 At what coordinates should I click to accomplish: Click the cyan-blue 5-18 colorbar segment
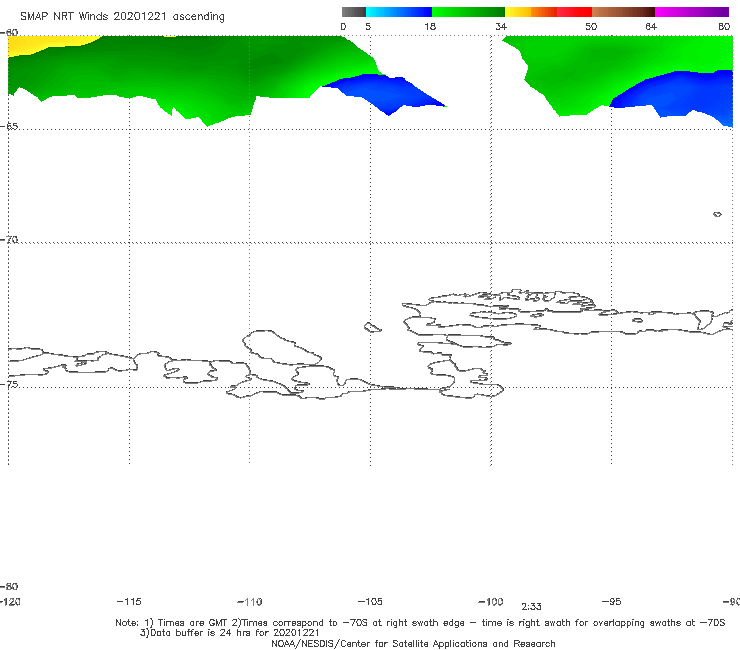(x=399, y=12)
